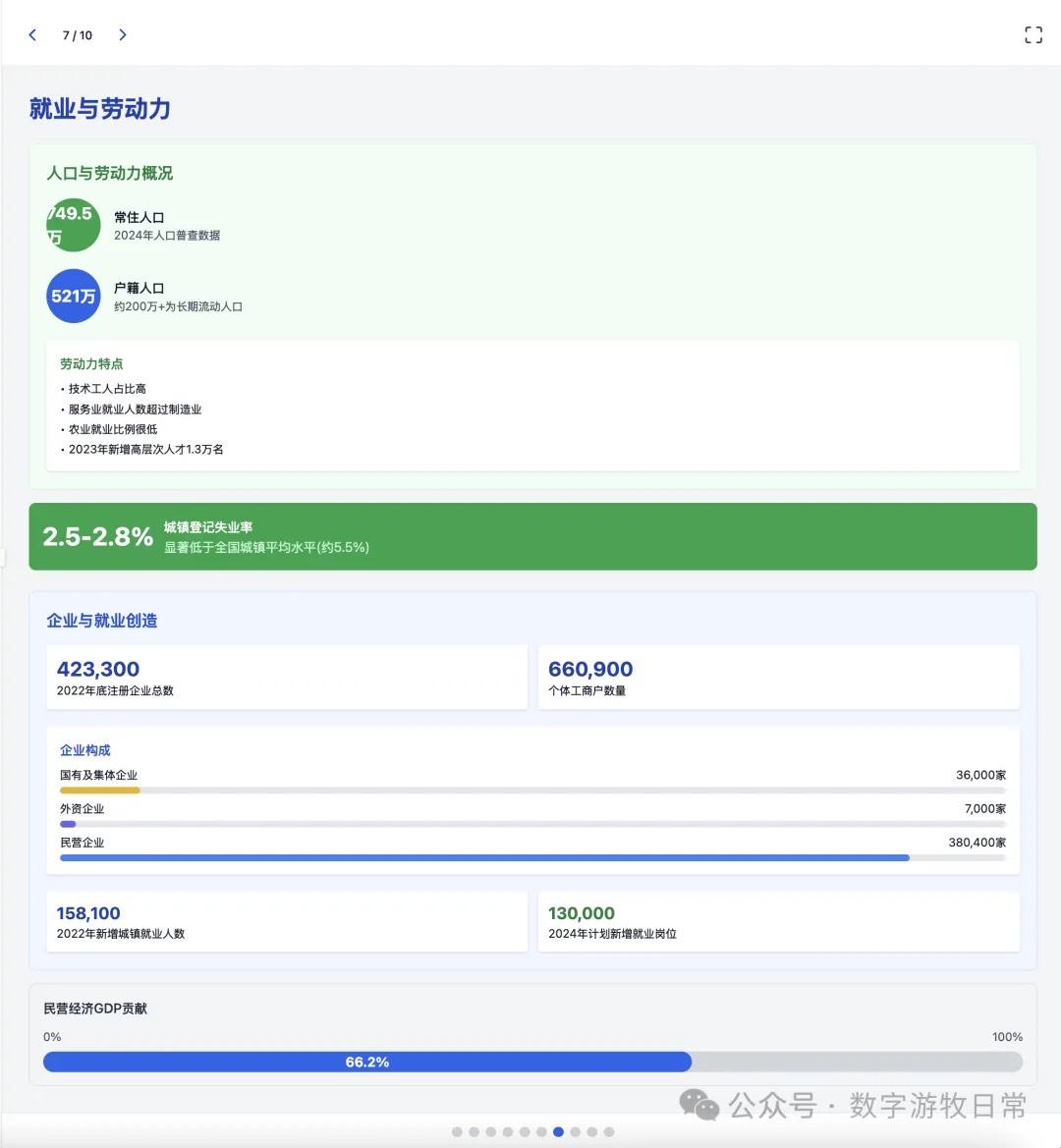Image resolution: width=1061 pixels, height=1148 pixels.
Task: Select the highlighted pagination dot
Action: (x=560, y=1131)
